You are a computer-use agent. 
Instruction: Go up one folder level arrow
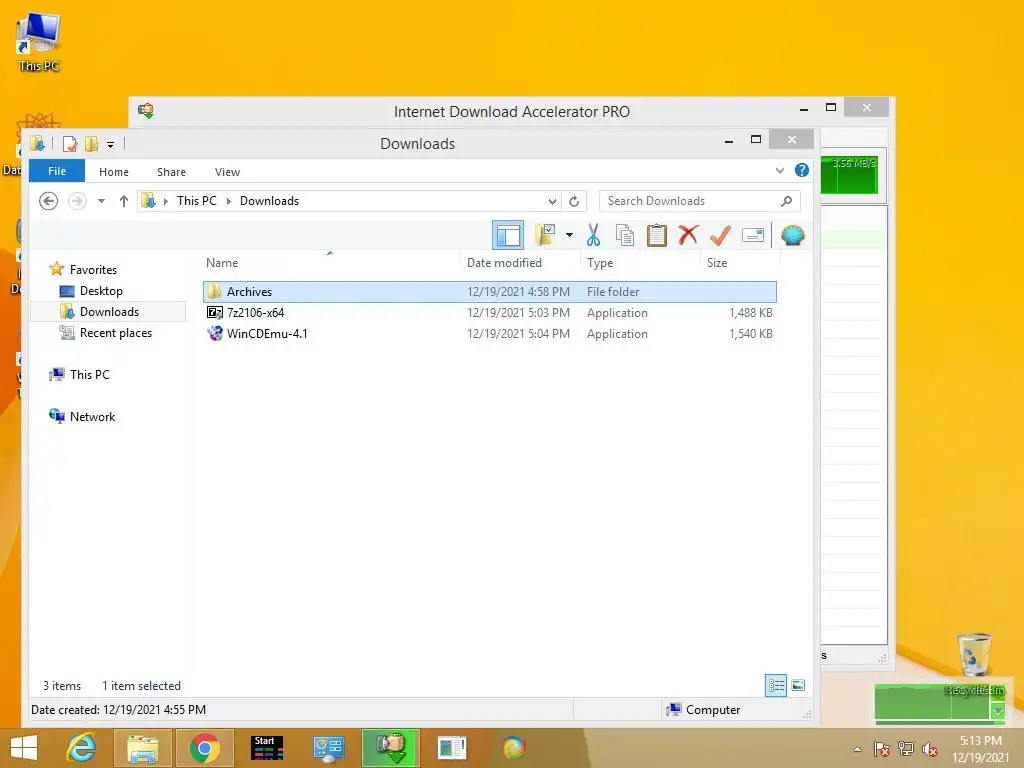click(123, 201)
